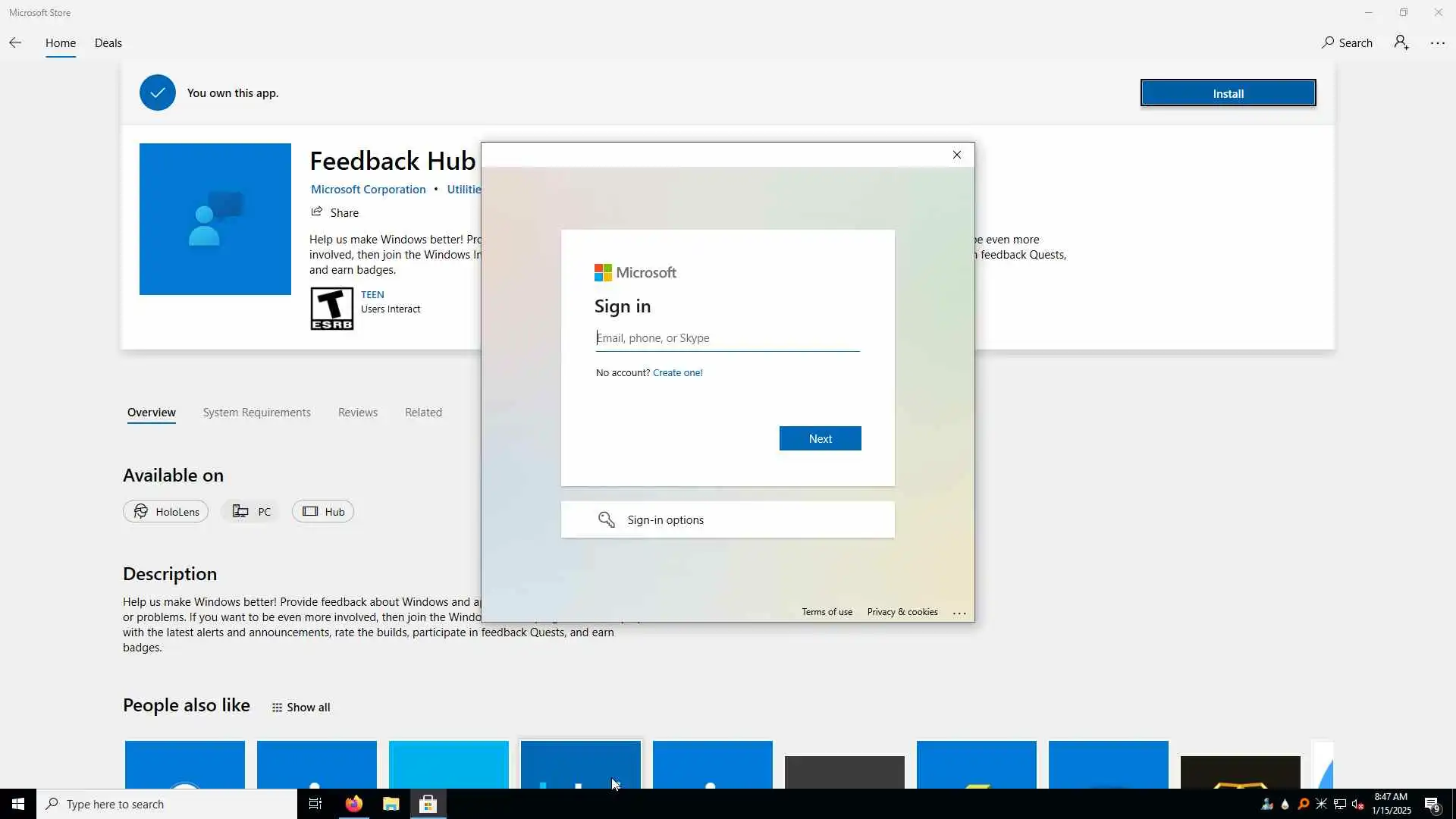Click Show all grid icon link
1456x819 pixels.
tap(301, 708)
